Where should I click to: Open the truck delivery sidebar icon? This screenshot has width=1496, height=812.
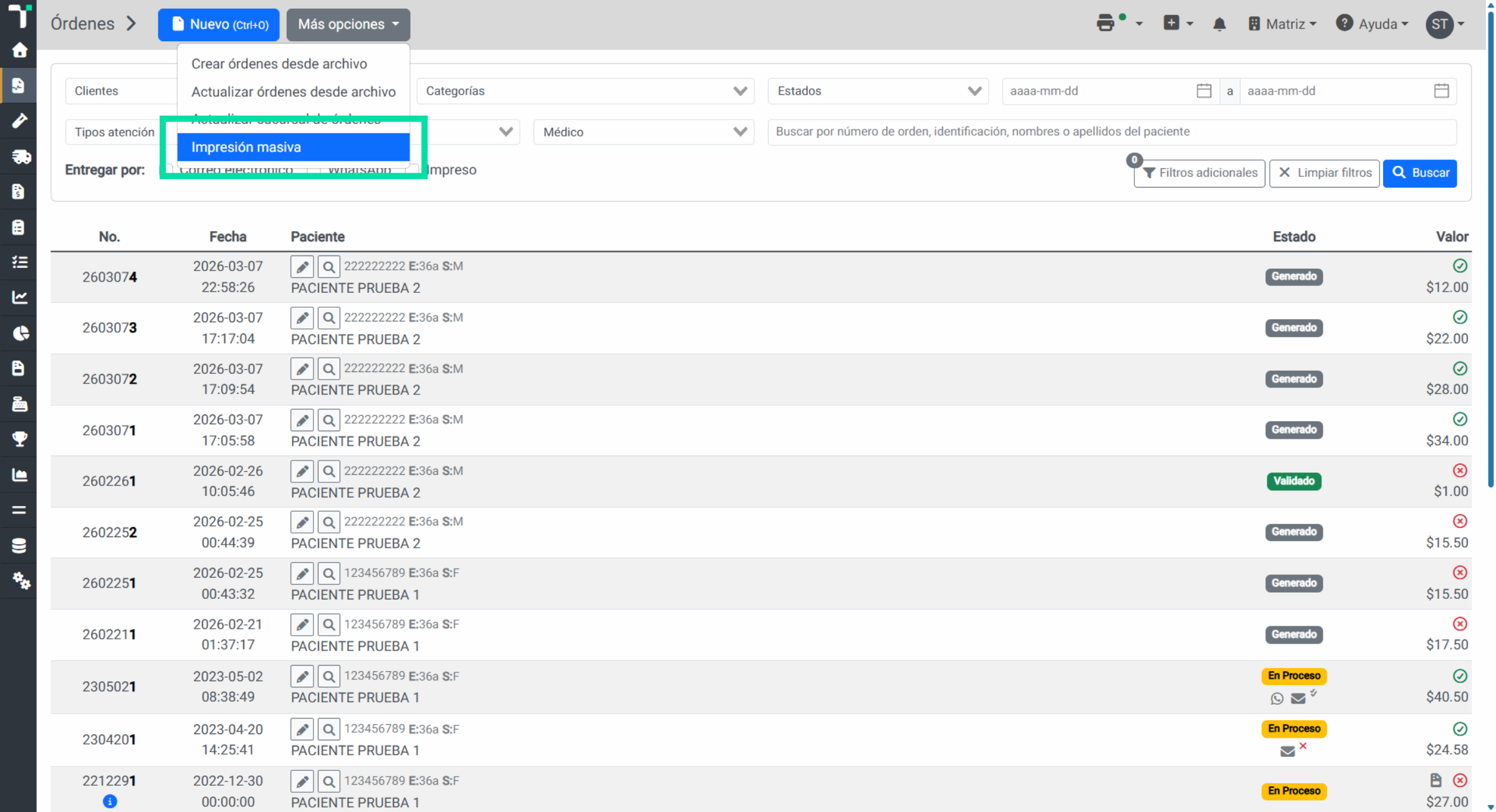21,156
